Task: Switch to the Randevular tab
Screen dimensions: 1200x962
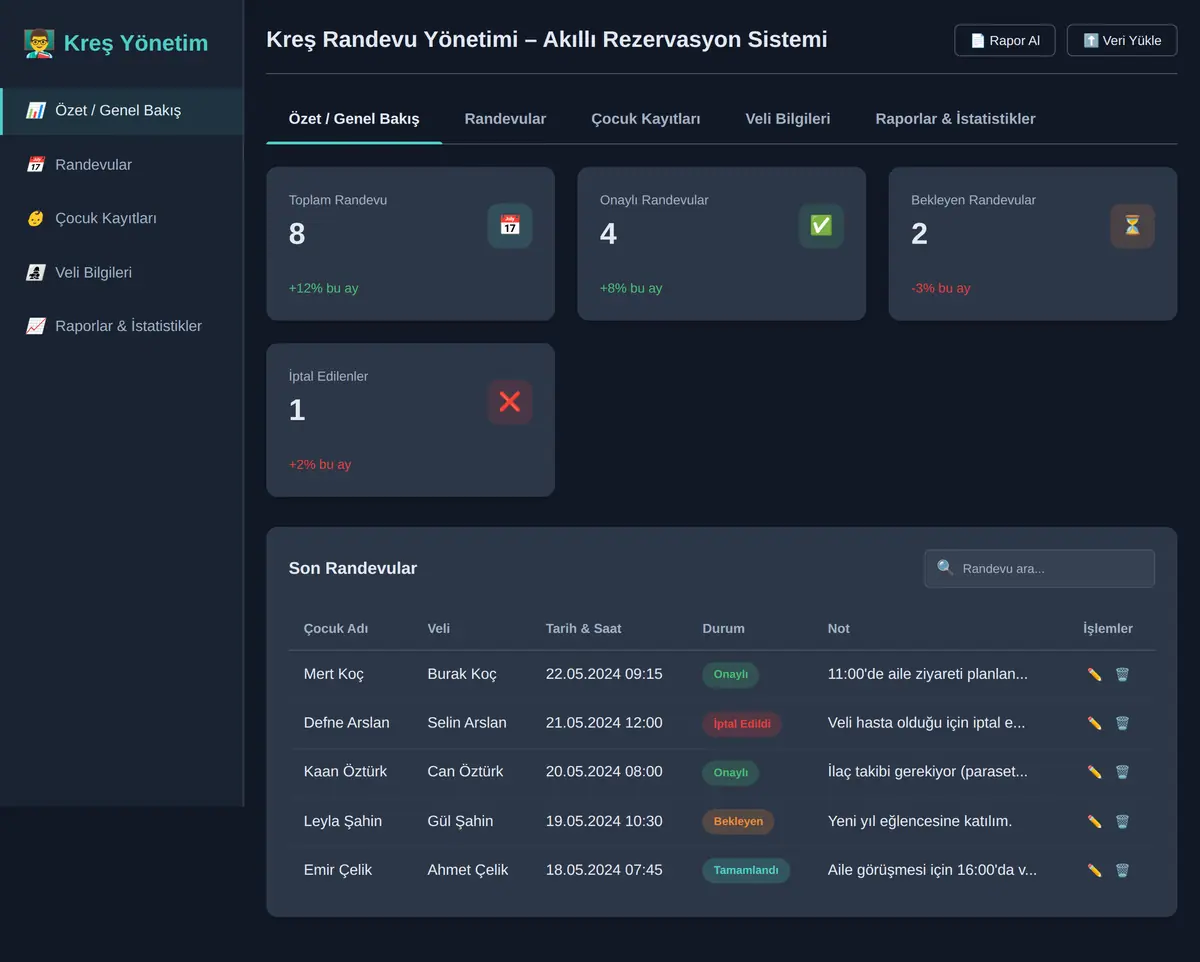Action: 505,119
